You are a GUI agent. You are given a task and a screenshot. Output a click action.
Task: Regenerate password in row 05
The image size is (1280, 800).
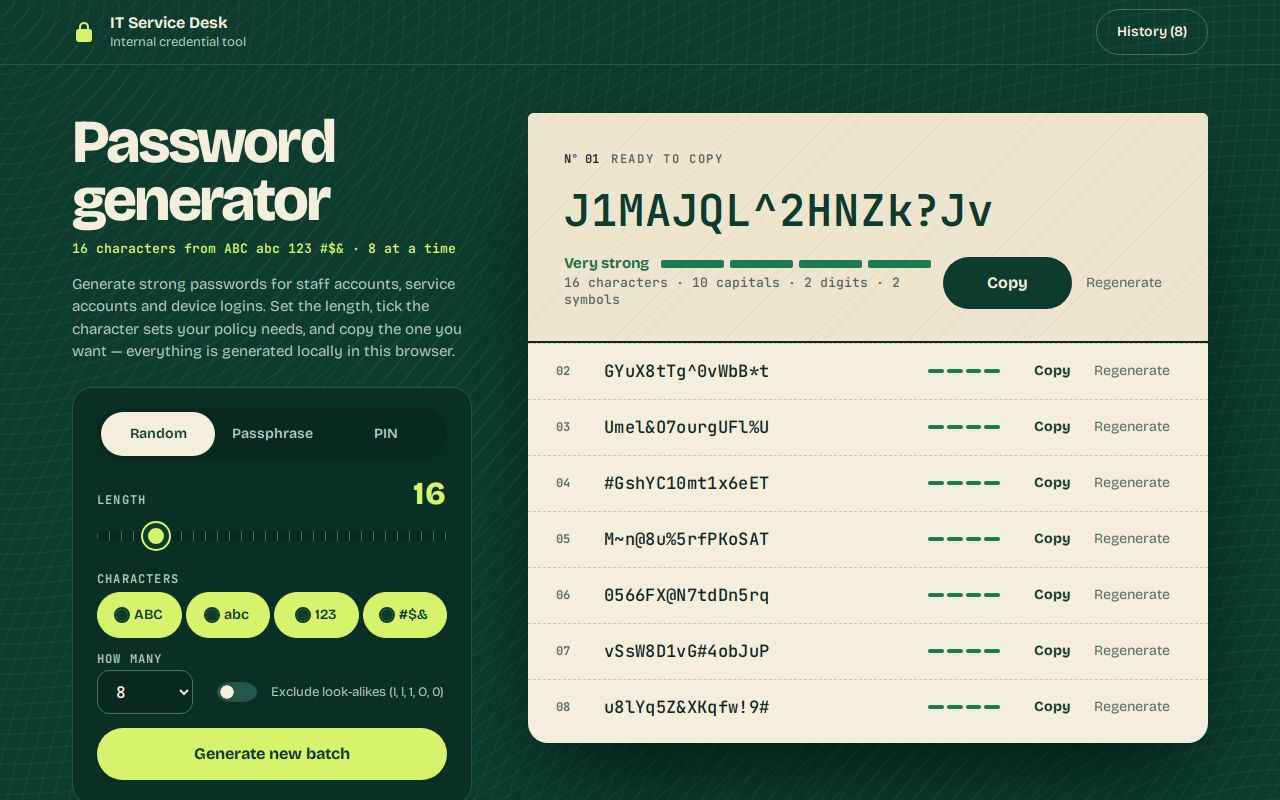[x=1132, y=539]
